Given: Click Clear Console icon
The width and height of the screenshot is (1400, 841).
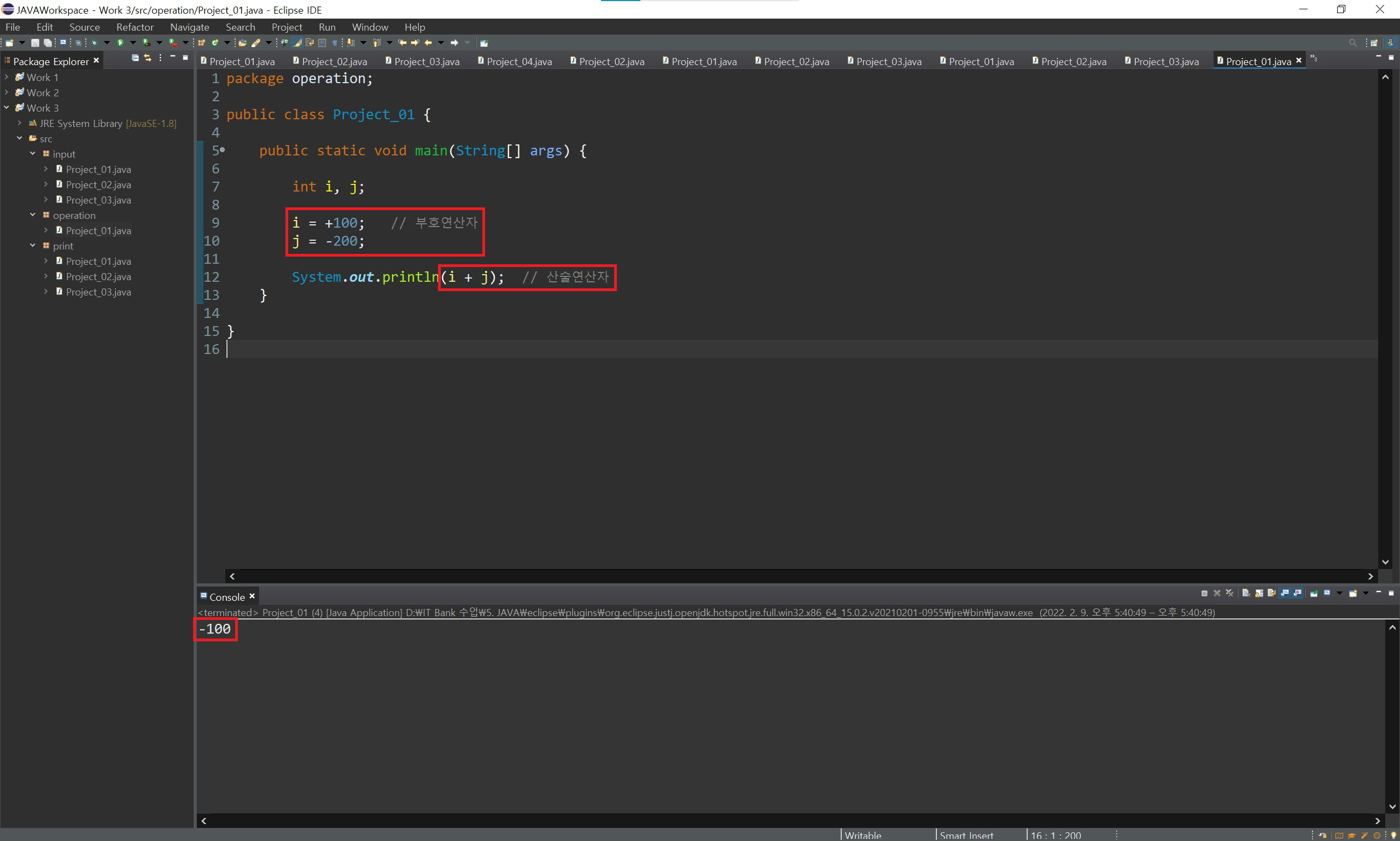Looking at the screenshot, I should pos(1245,593).
